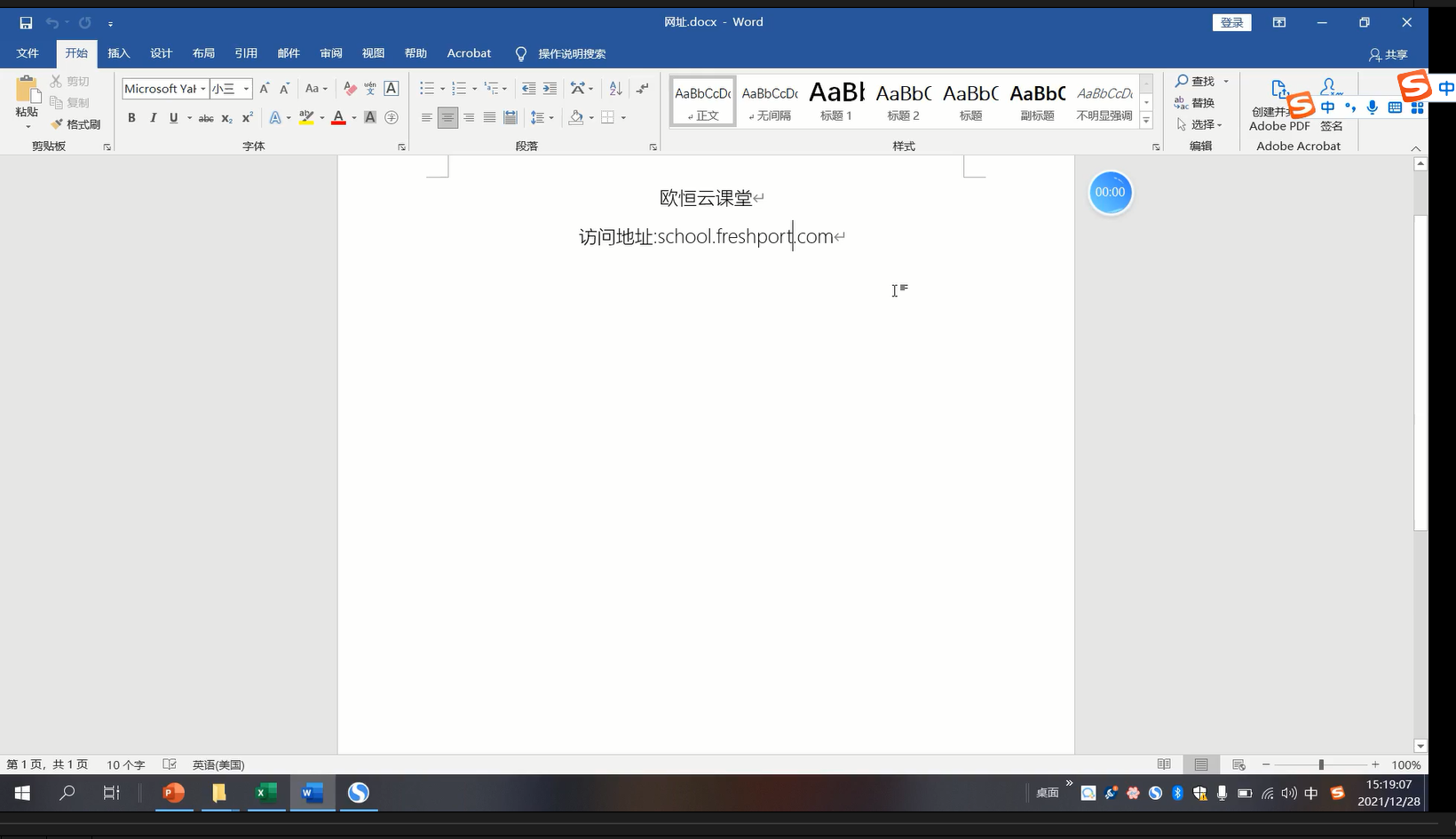This screenshot has height=839, width=1456.
Task: Open the Select (选择) dropdown
Action: pos(1199,124)
